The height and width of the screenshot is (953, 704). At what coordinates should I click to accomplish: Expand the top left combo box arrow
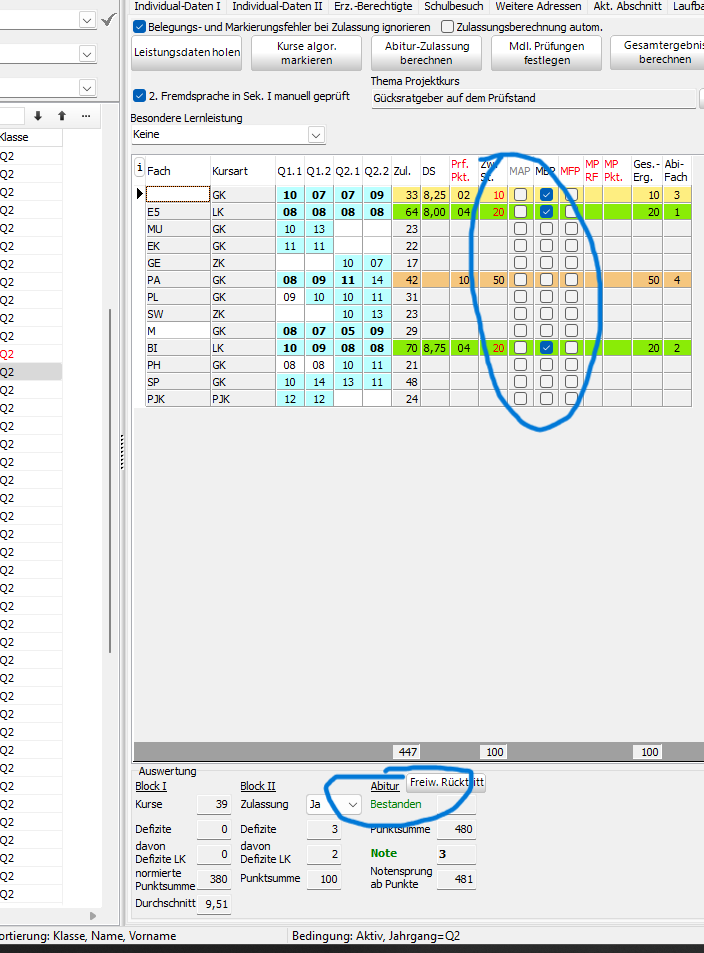coord(87,20)
